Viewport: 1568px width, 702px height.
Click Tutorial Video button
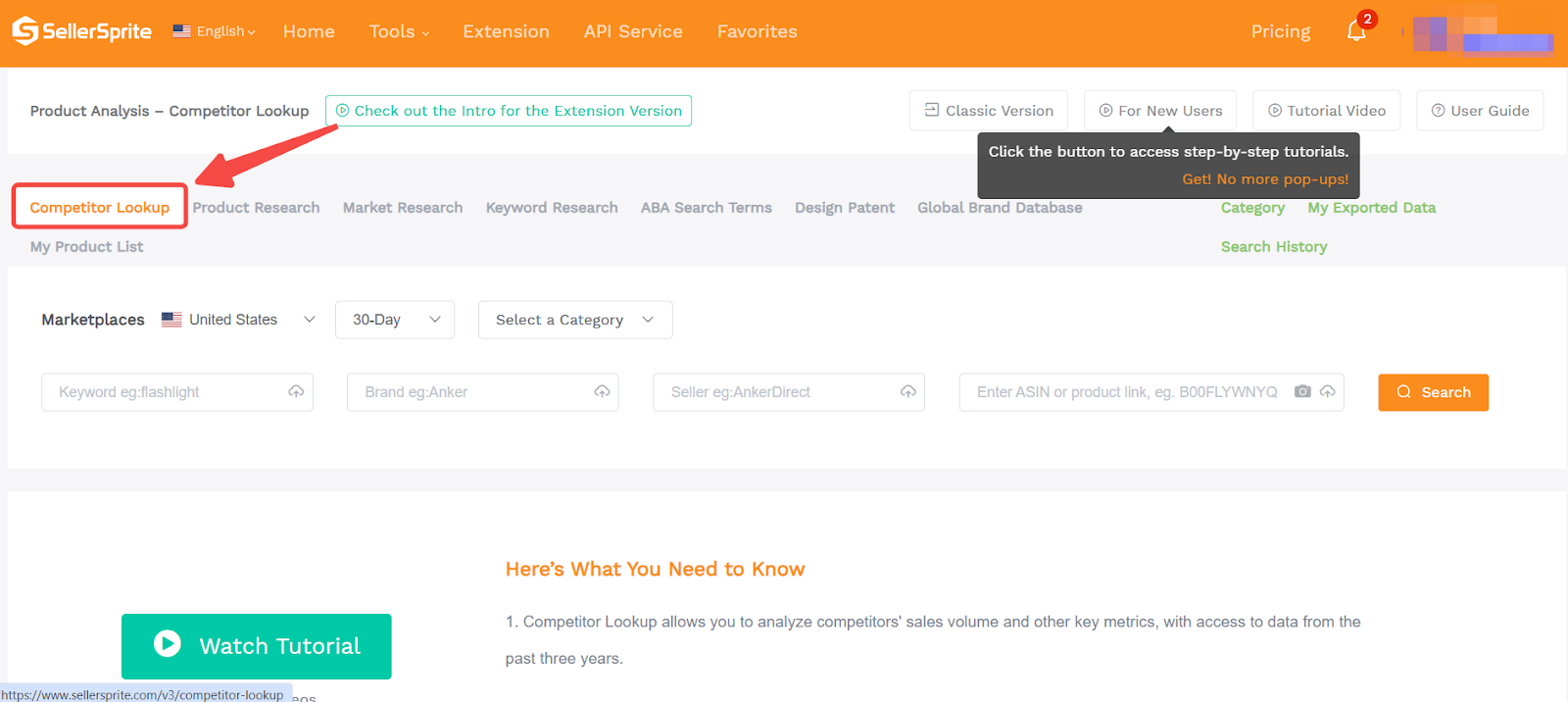[1327, 111]
